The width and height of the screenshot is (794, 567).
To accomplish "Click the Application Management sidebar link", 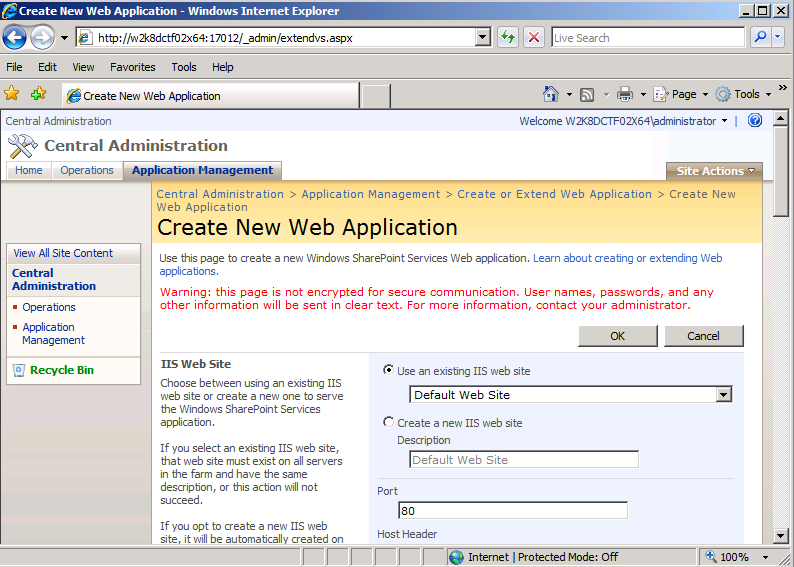I will point(53,334).
